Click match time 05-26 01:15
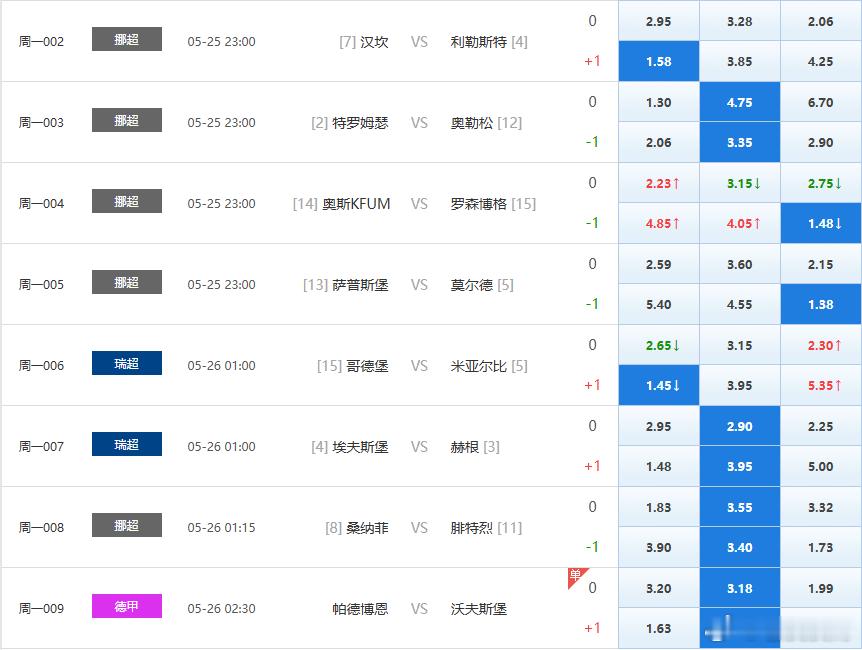 click(x=221, y=528)
